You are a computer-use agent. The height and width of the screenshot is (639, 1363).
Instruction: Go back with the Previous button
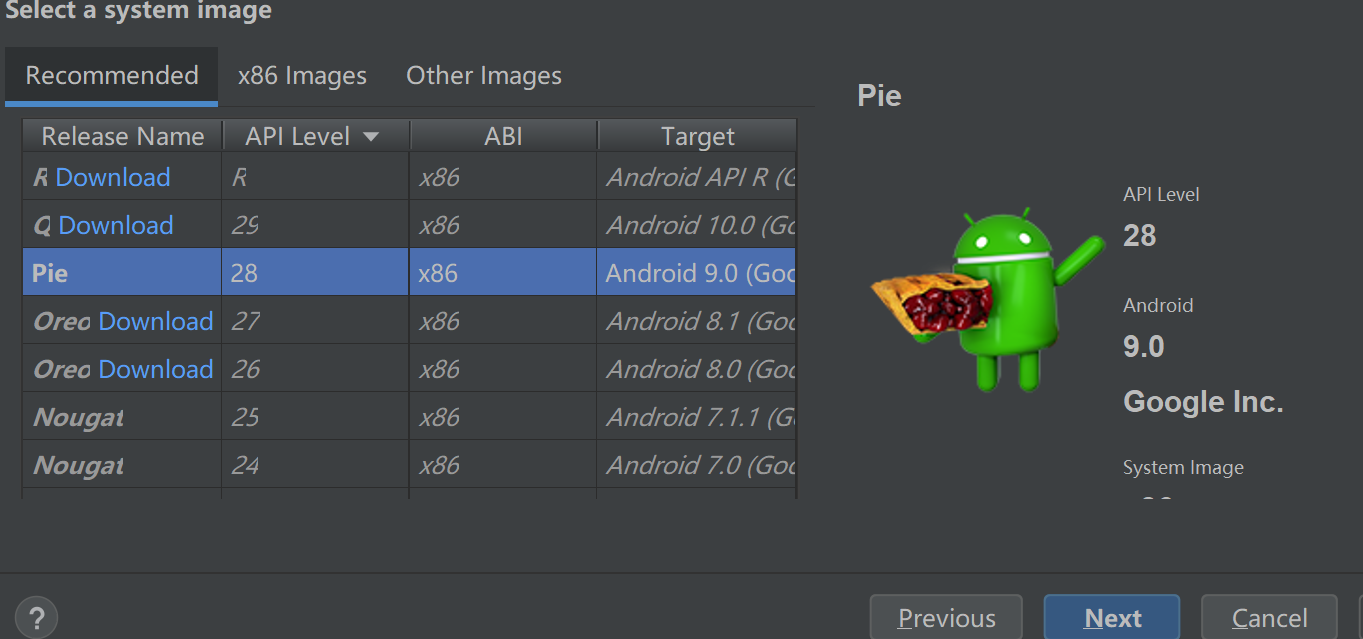pos(946,618)
